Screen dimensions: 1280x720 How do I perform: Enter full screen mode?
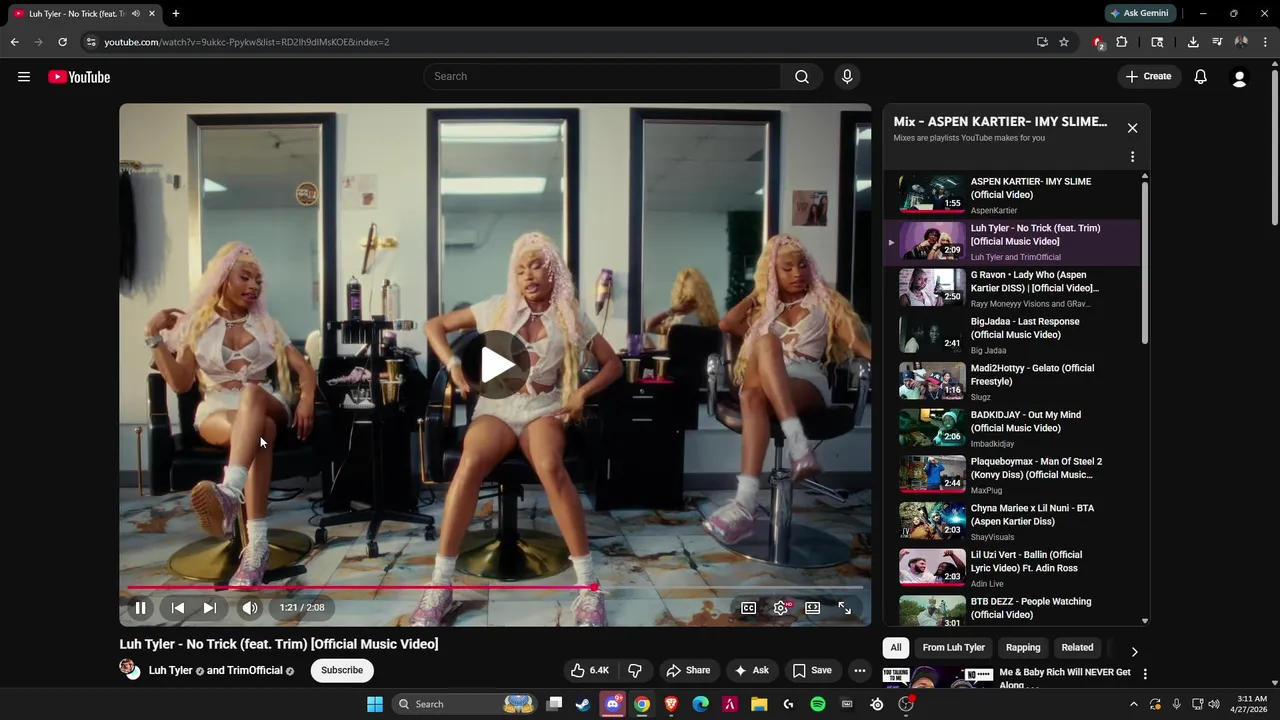[845, 607]
